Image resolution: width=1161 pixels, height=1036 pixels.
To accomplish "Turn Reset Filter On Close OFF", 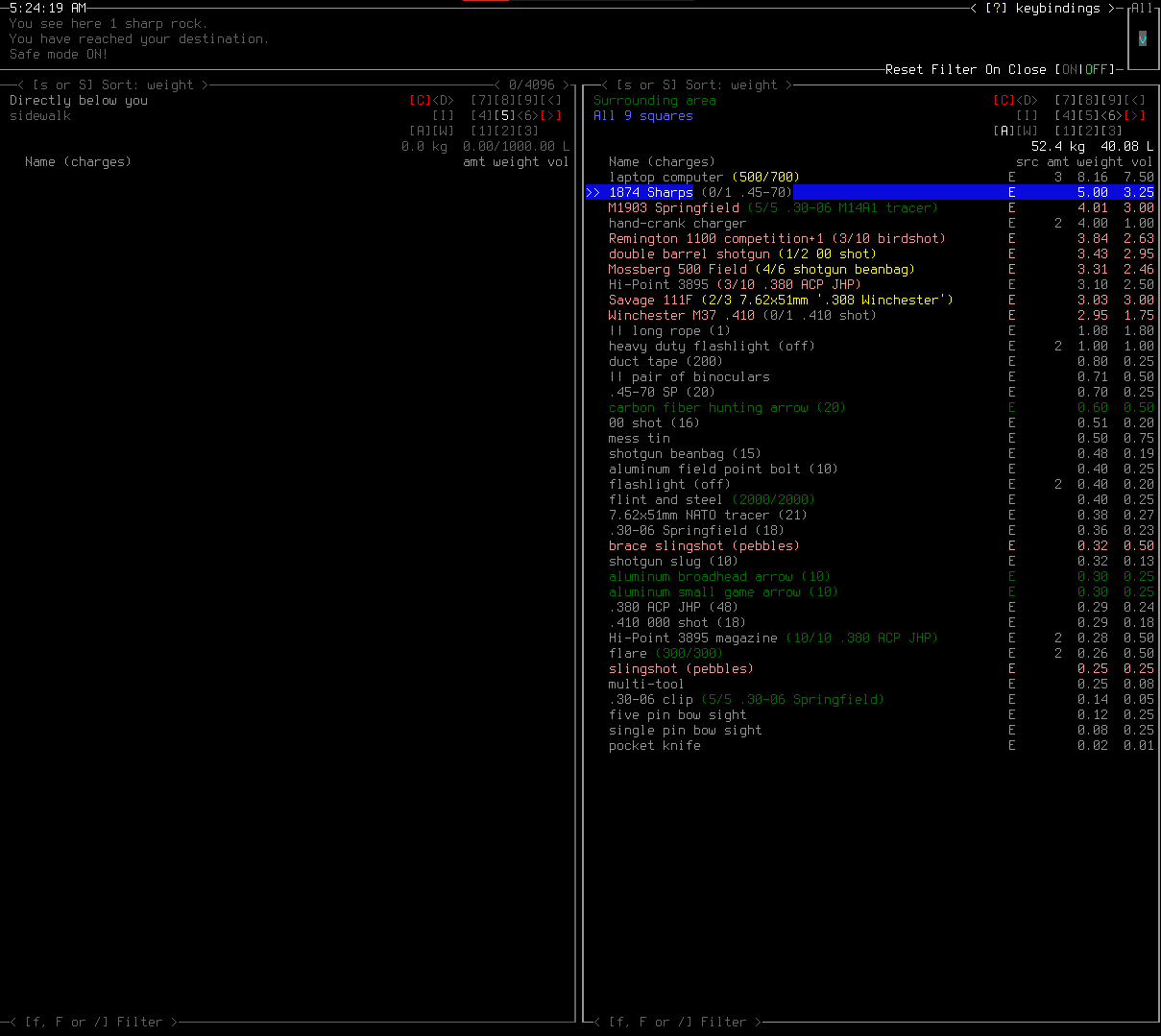I will pos(1097,69).
